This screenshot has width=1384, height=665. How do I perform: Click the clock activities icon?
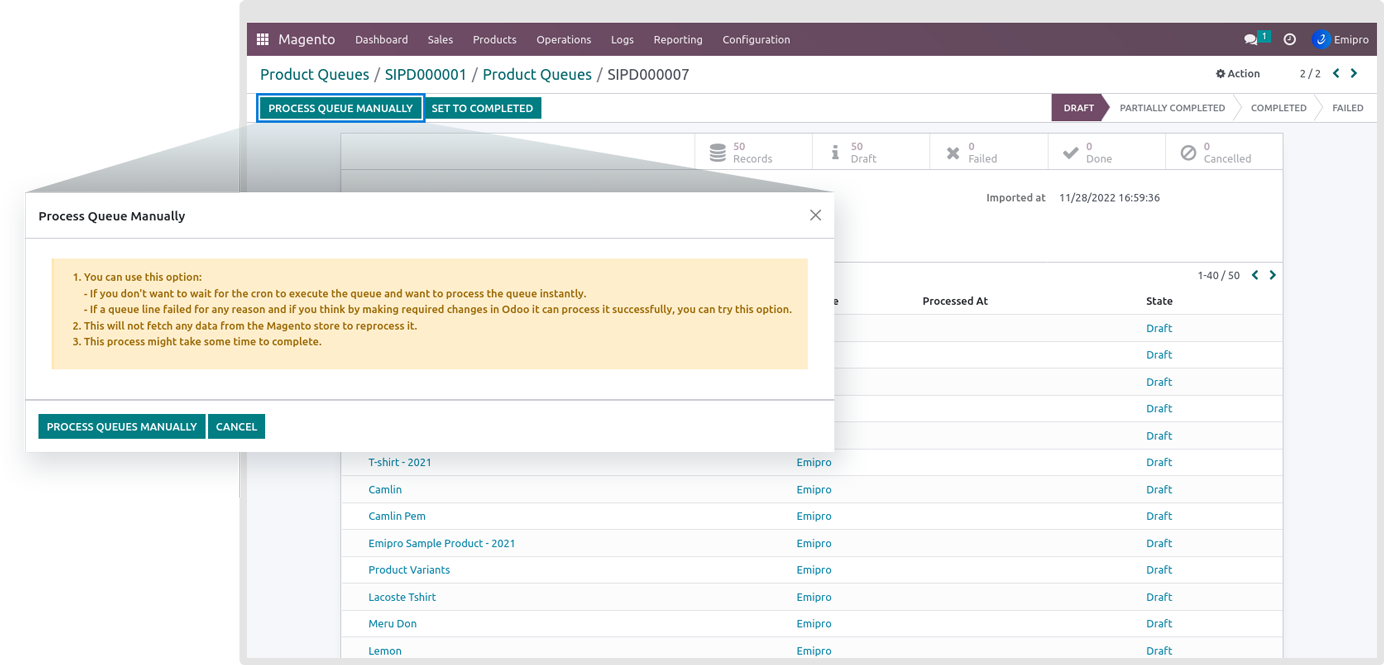[1290, 40]
